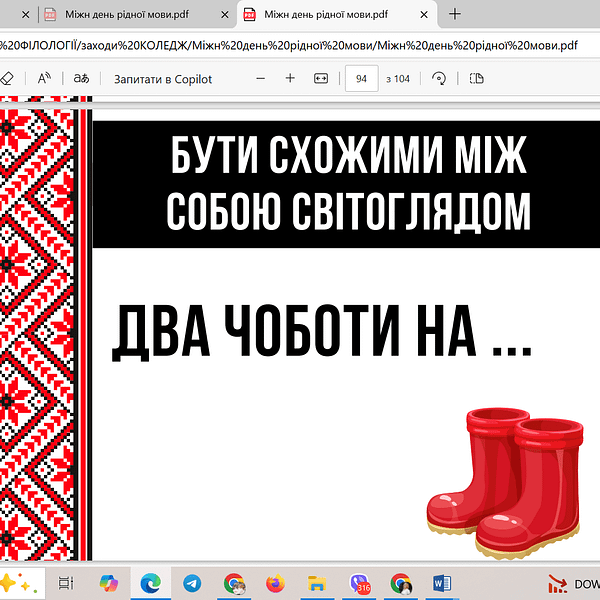Open Telegram from the taskbar
600x600 pixels.
click(x=191, y=582)
